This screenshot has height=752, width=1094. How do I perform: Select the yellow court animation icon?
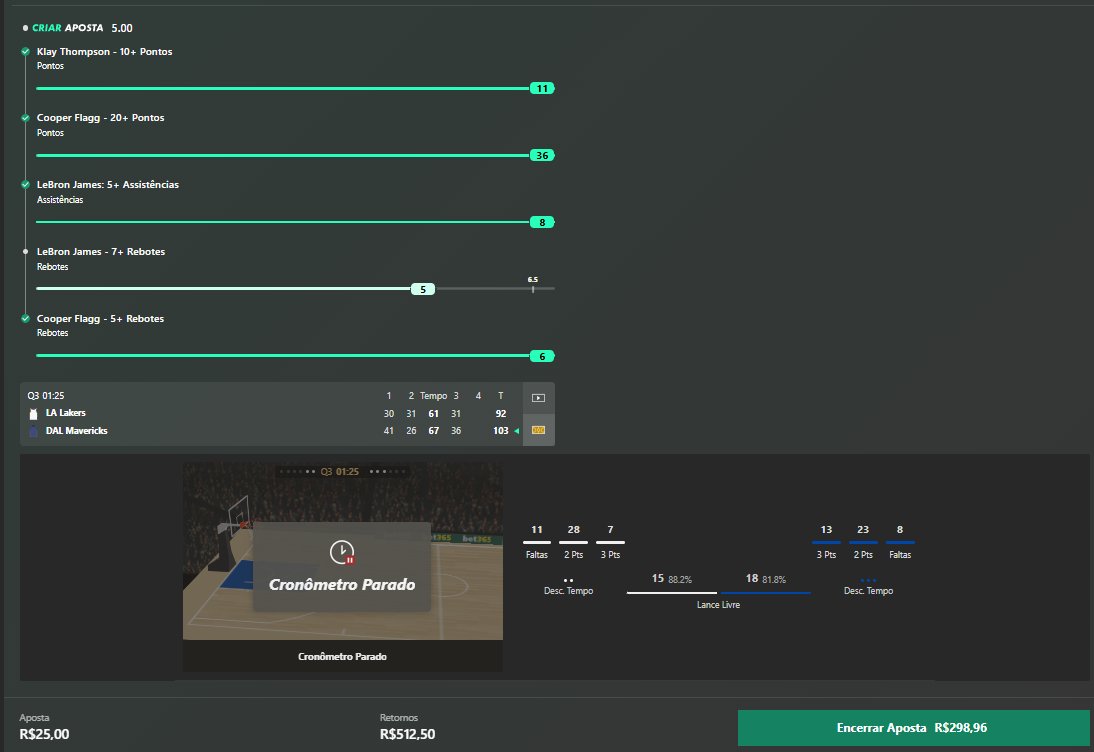point(538,430)
